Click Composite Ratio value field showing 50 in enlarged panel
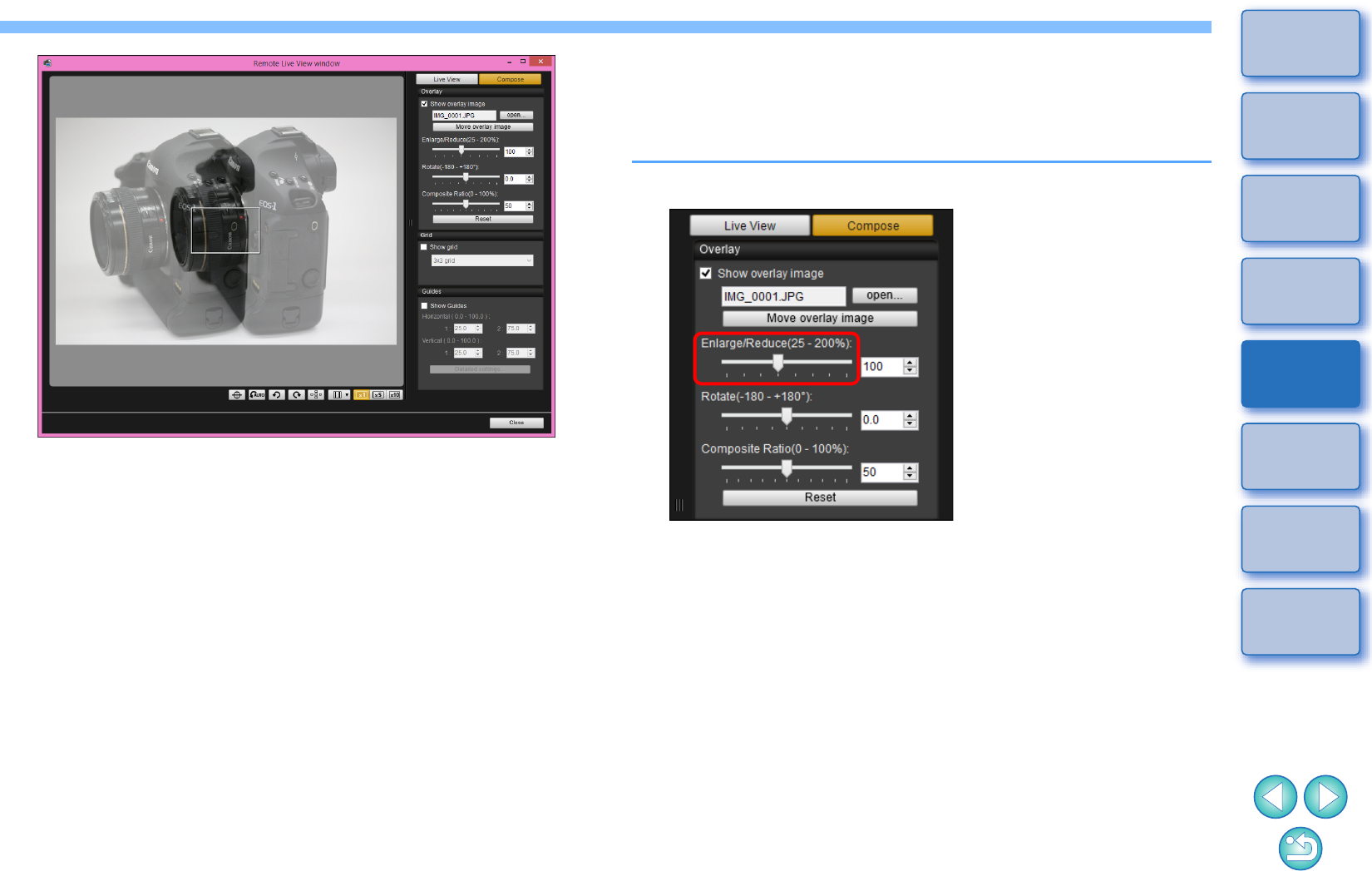This screenshot has width=1372, height=871. click(x=882, y=472)
